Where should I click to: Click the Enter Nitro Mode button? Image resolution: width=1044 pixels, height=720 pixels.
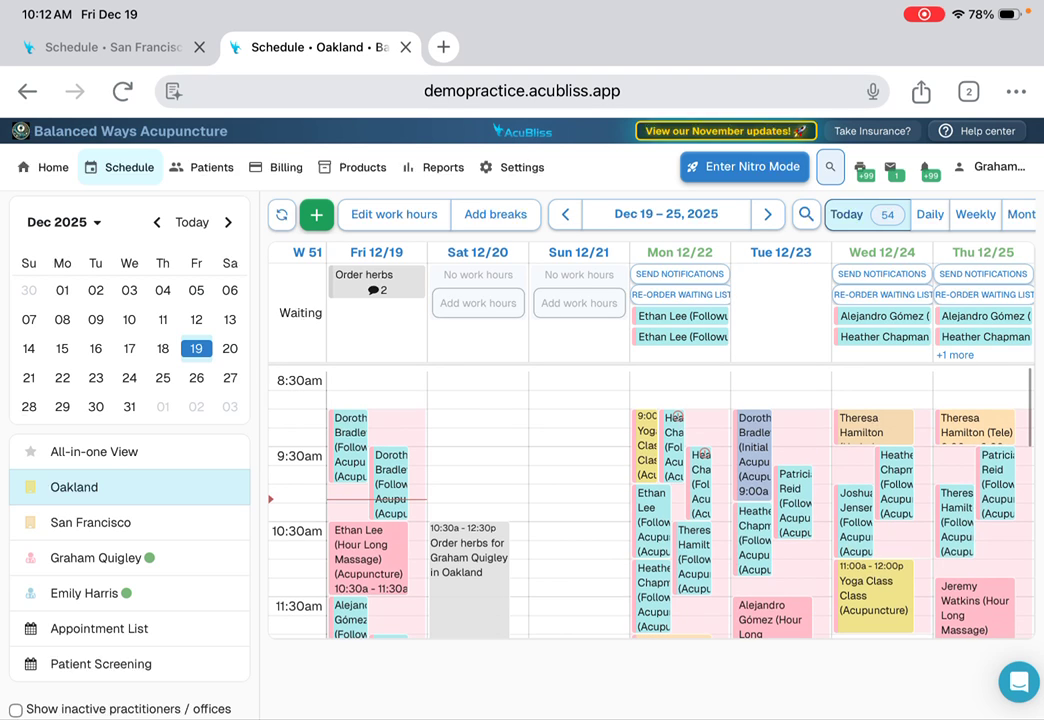(x=744, y=167)
